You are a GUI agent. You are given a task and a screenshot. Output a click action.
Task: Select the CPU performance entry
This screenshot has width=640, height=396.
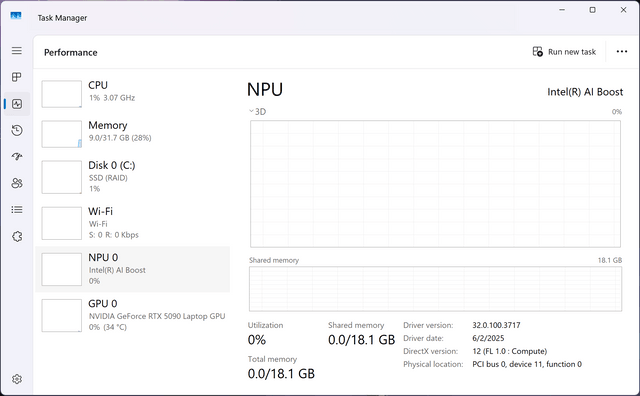click(x=133, y=93)
